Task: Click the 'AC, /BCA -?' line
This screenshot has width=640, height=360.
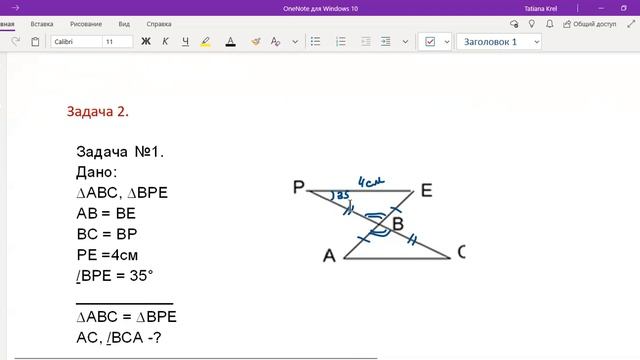Action: 119,338
